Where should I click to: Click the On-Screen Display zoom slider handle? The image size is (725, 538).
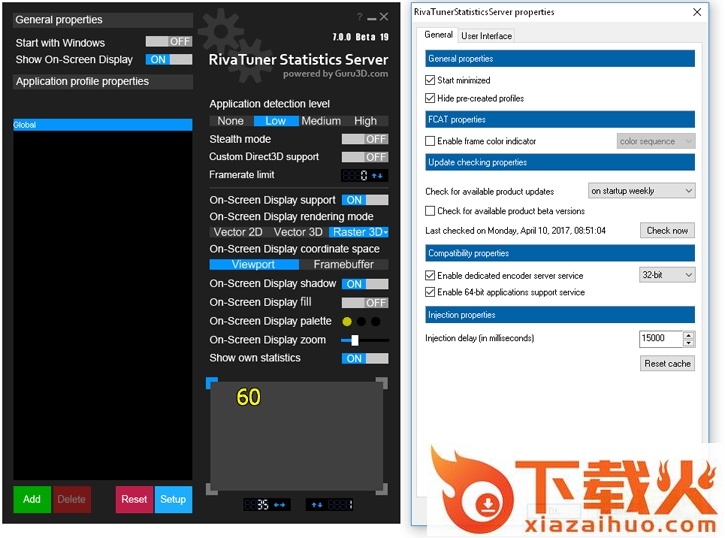(x=355, y=340)
